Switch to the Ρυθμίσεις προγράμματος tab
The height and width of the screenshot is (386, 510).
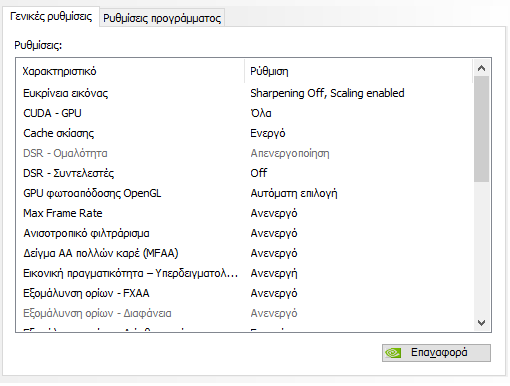pos(162,18)
